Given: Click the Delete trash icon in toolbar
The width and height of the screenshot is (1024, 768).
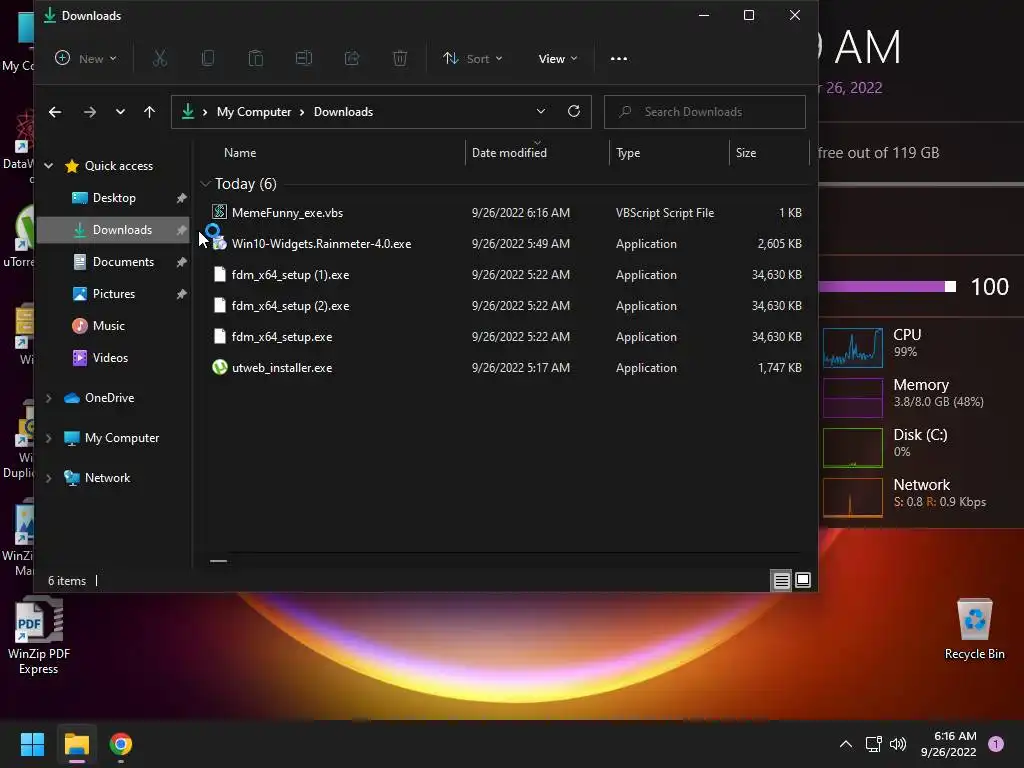Looking at the screenshot, I should [400, 59].
